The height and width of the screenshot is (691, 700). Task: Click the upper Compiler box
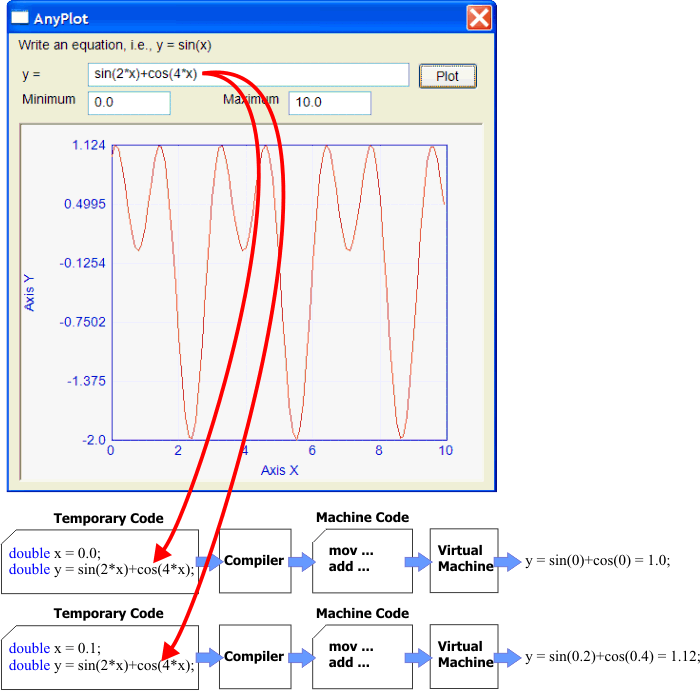click(x=255, y=561)
